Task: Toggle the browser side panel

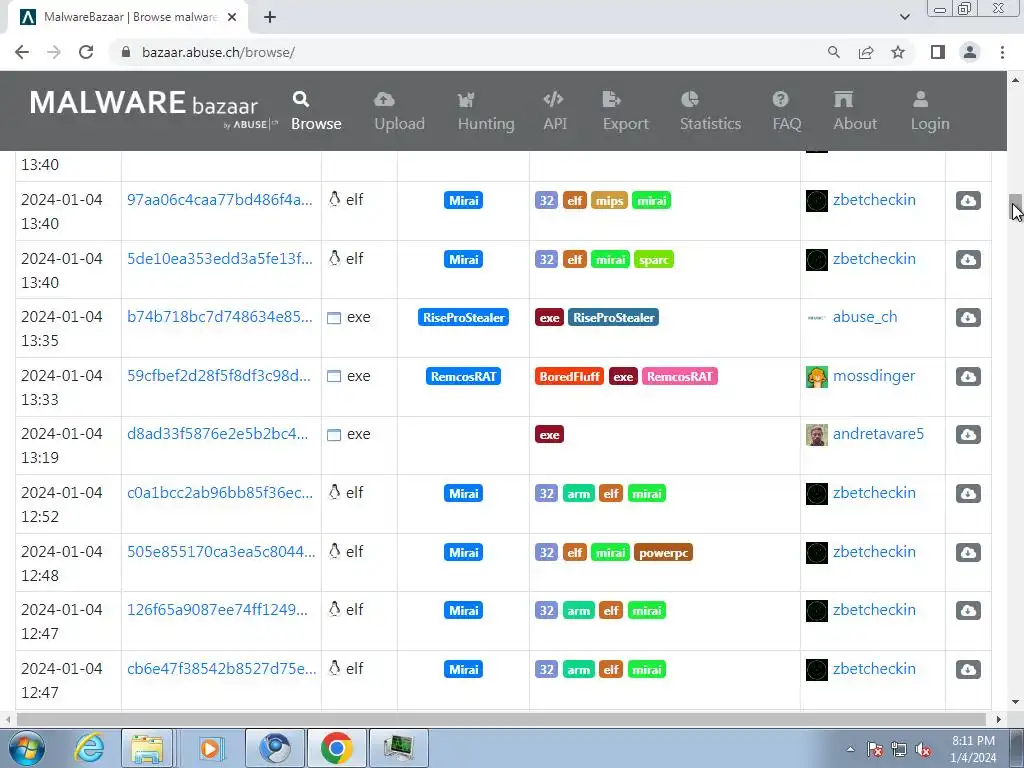Action: 938,52
